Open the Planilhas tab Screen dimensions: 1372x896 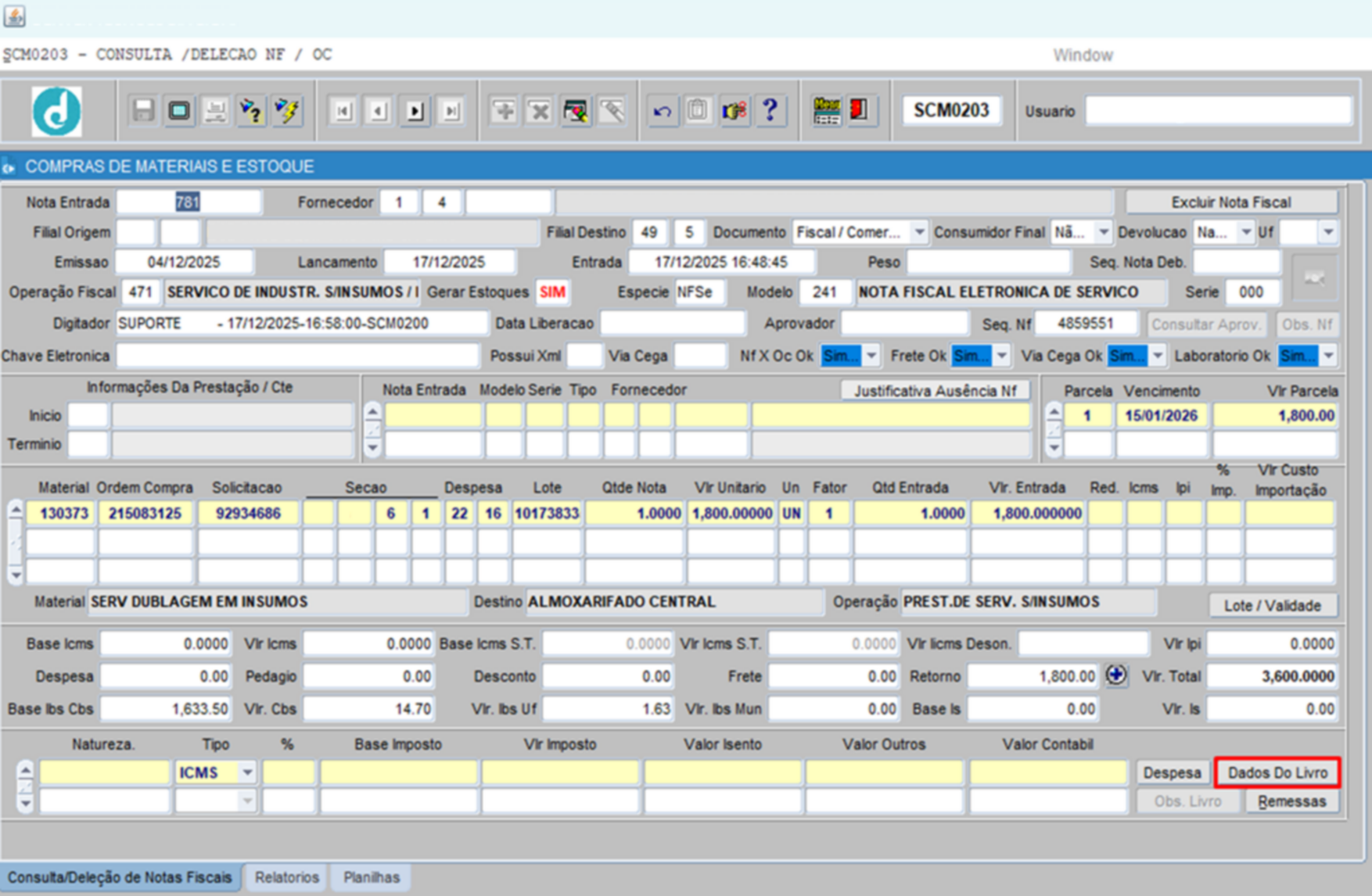[371, 877]
